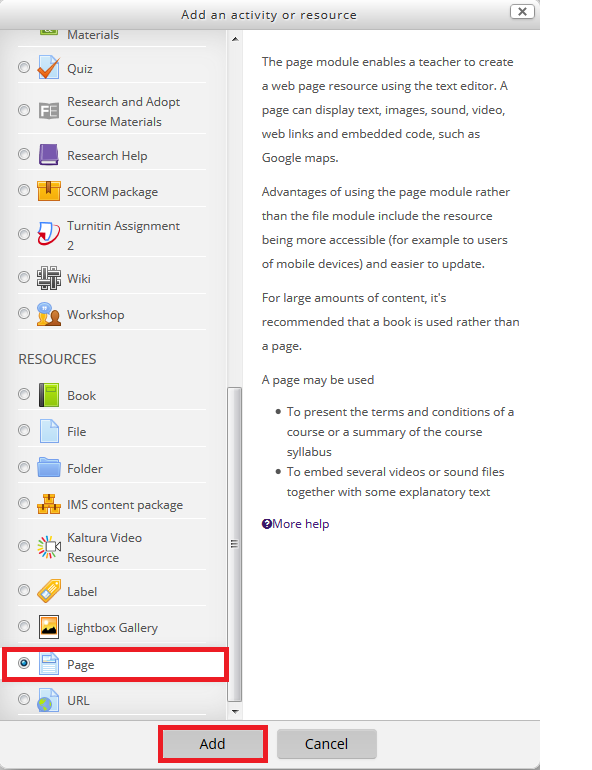592x770 pixels.
Task: Click the scrollbar down arrow
Action: pos(235,711)
